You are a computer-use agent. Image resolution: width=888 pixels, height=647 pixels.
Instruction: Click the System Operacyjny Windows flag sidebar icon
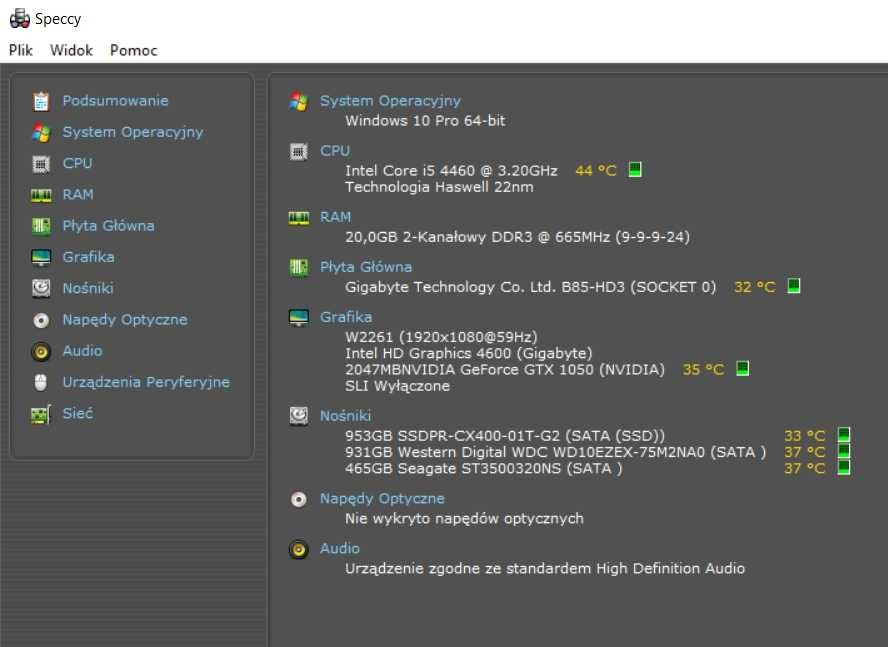coord(41,133)
